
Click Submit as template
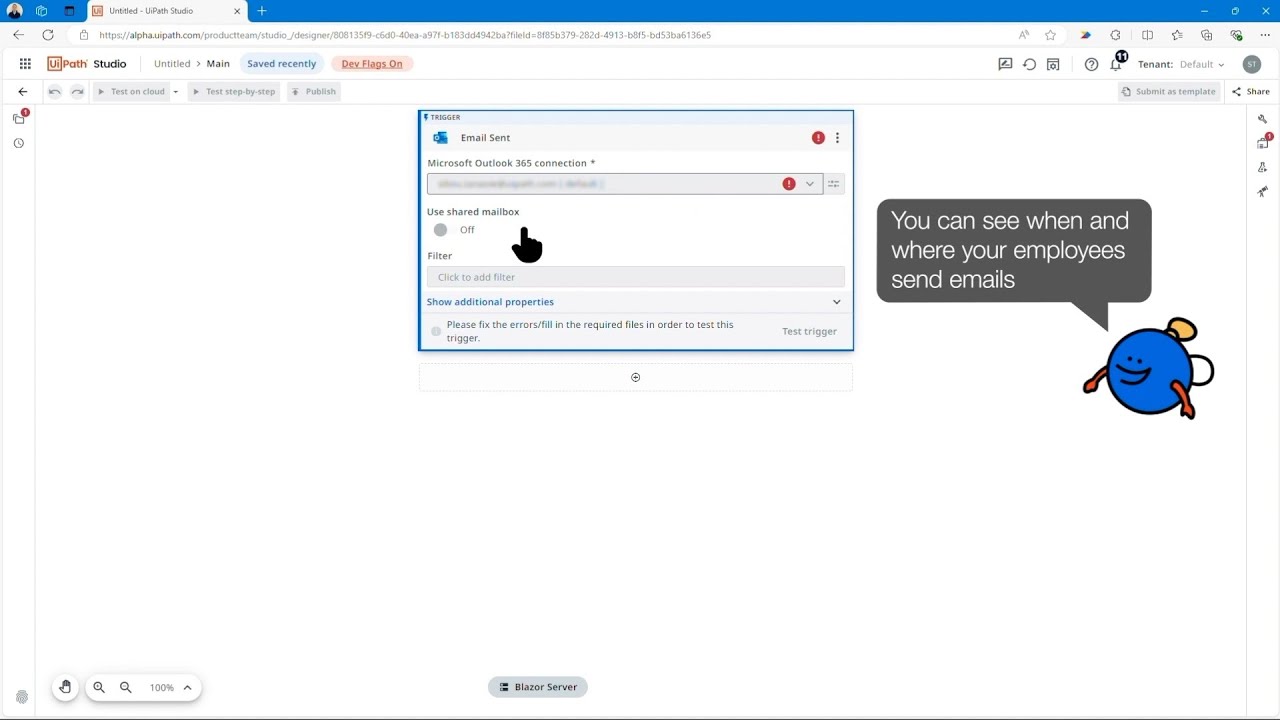1169,91
